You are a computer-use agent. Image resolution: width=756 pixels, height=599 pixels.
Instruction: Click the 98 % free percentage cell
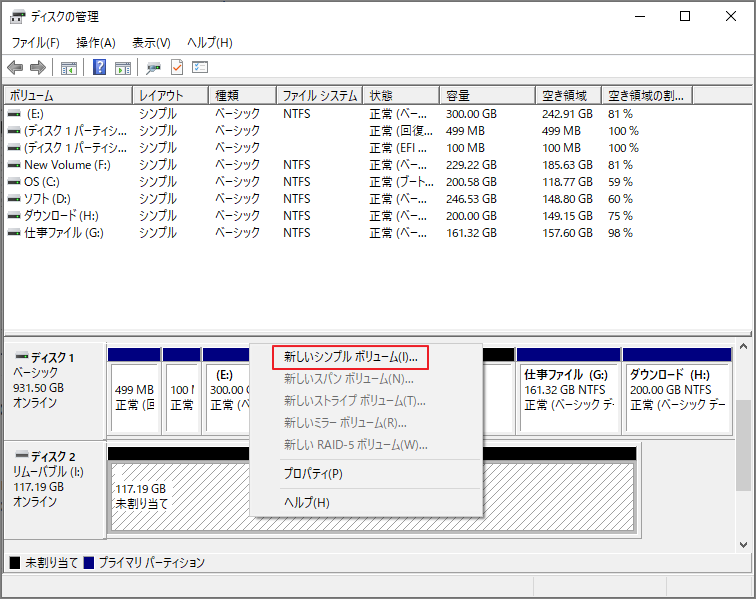coord(621,233)
